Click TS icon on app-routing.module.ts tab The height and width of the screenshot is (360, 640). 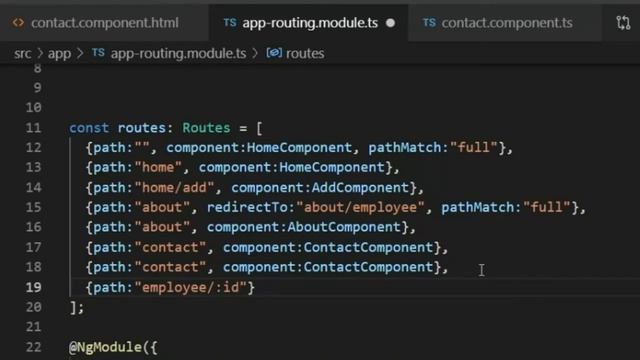(x=230, y=23)
